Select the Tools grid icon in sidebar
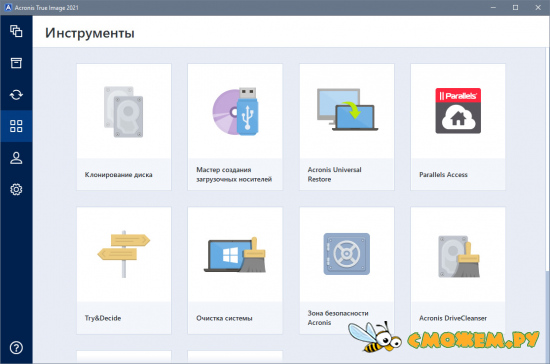The width and height of the screenshot is (550, 364). point(16,126)
